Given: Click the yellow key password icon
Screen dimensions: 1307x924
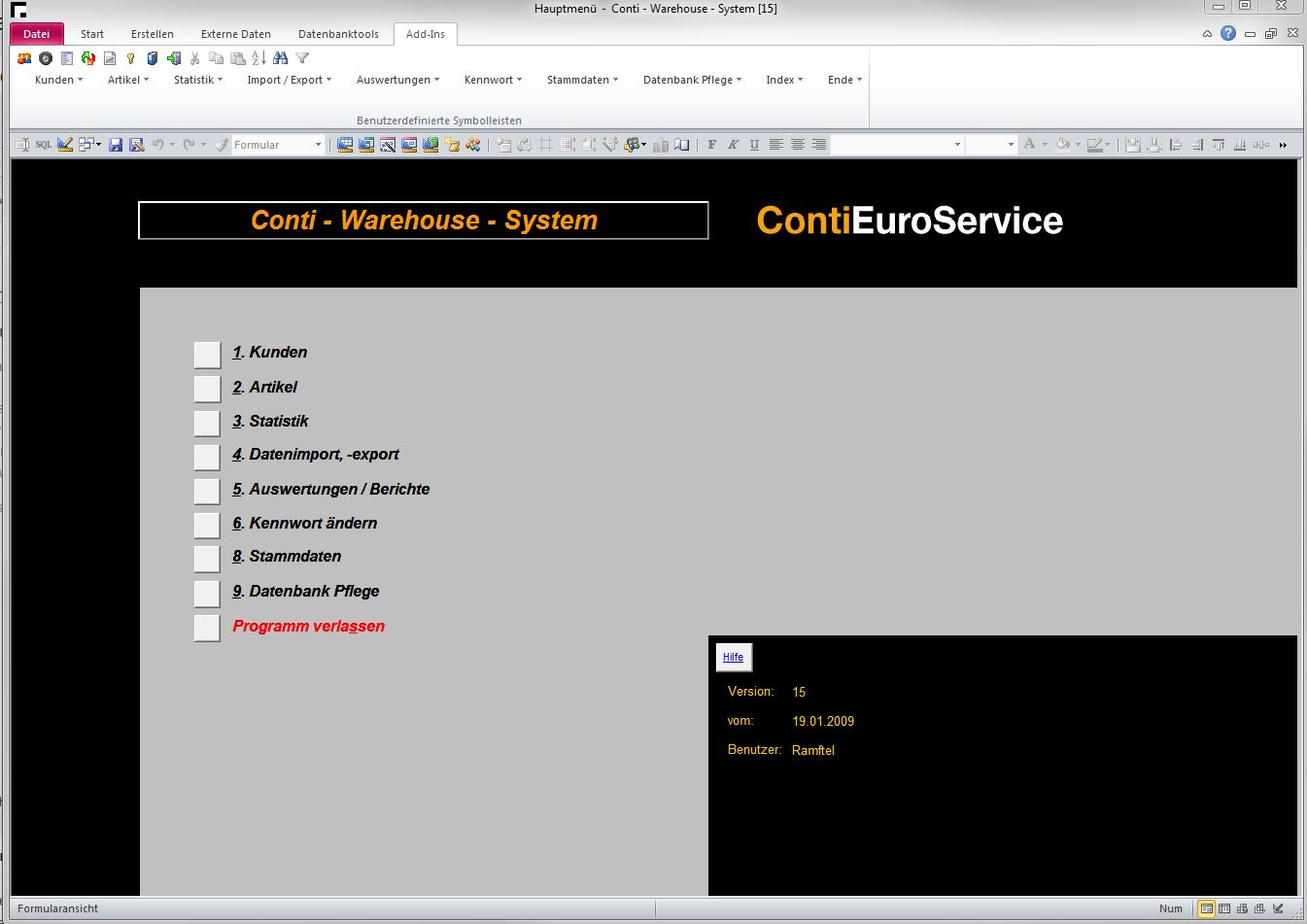Looking at the screenshot, I should [130, 58].
